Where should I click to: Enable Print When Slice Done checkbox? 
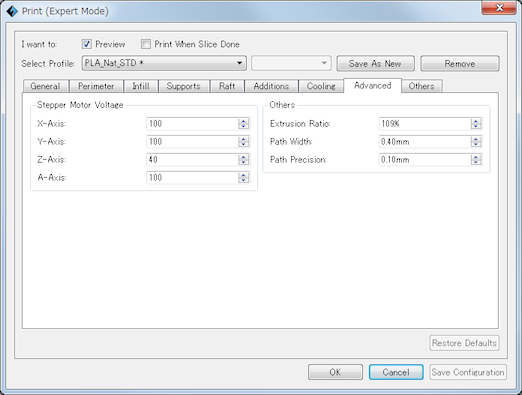146,44
